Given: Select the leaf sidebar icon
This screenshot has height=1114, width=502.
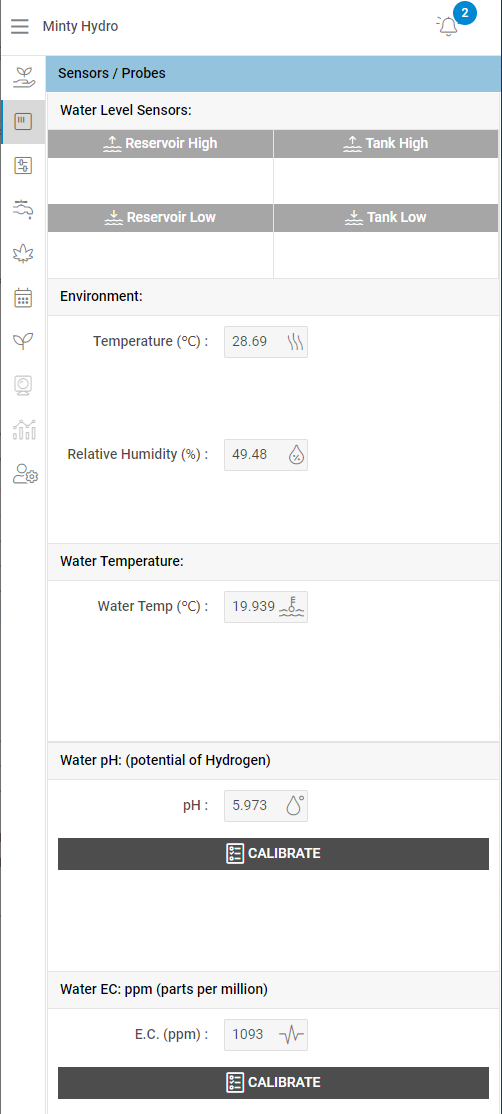Looking at the screenshot, I should tap(23, 254).
